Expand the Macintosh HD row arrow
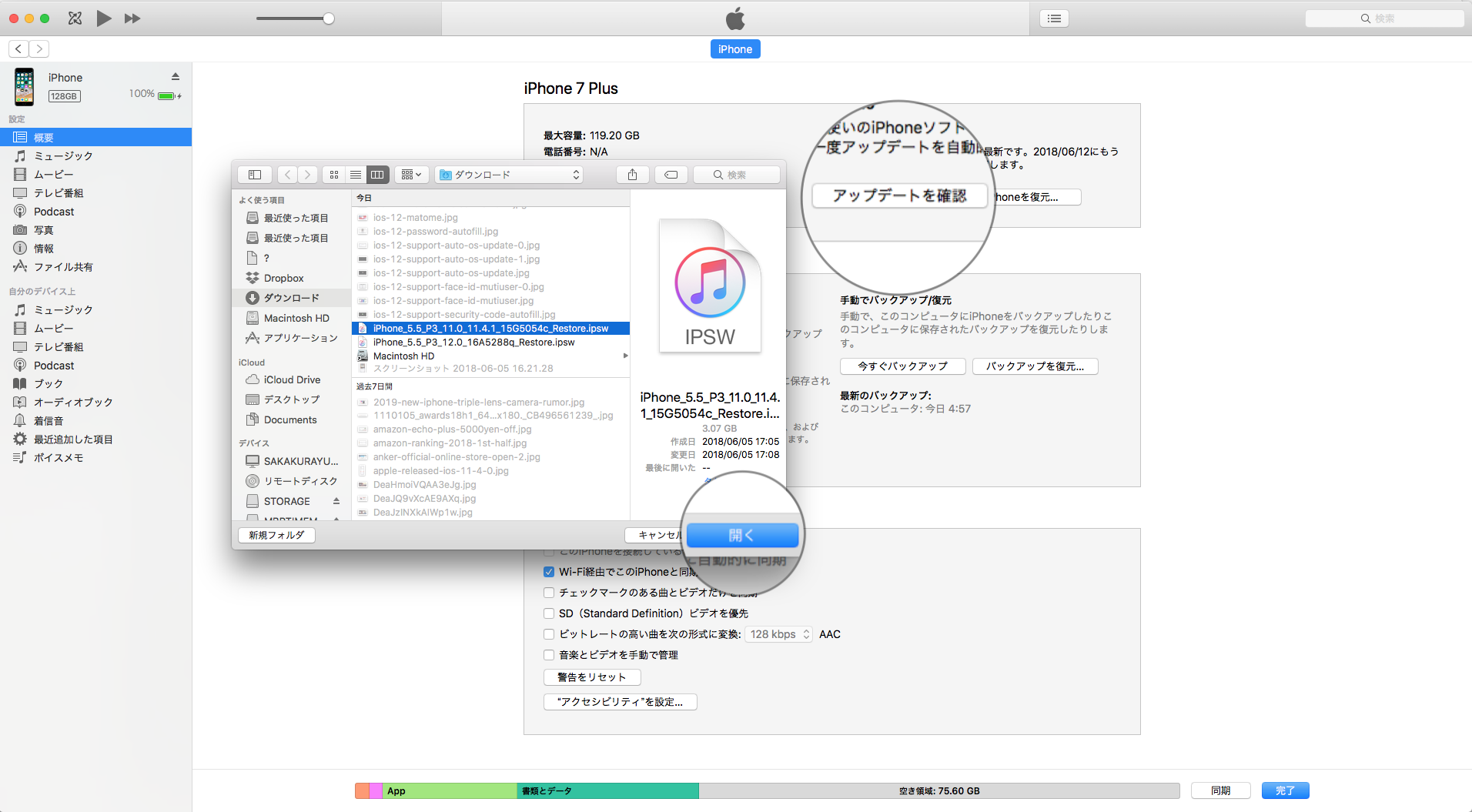Image resolution: width=1472 pixels, height=812 pixels. 625,356
